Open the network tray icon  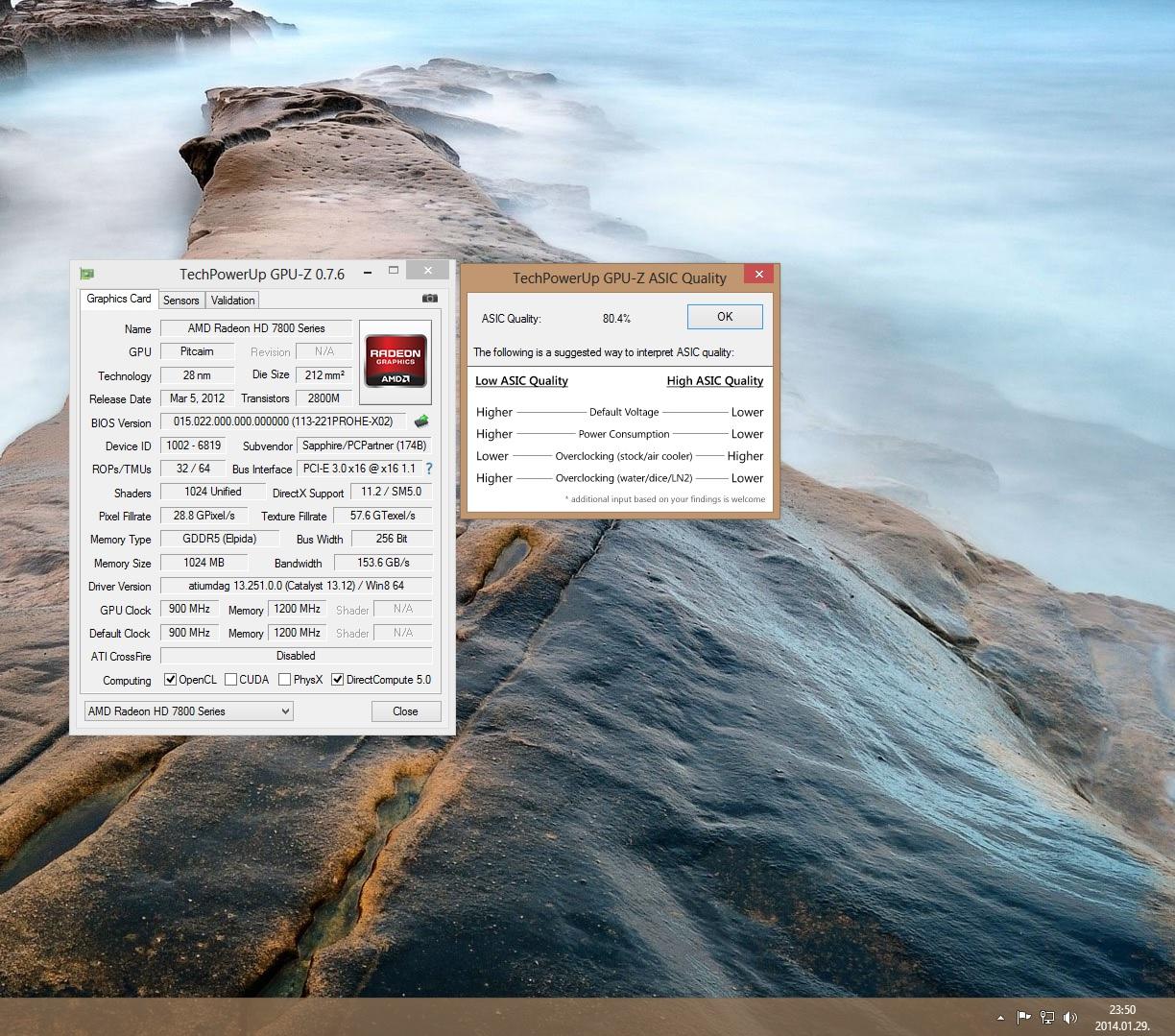1047,1018
